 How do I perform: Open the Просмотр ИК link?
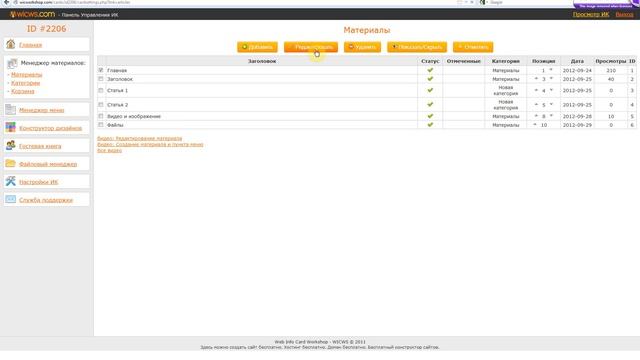(591, 14)
